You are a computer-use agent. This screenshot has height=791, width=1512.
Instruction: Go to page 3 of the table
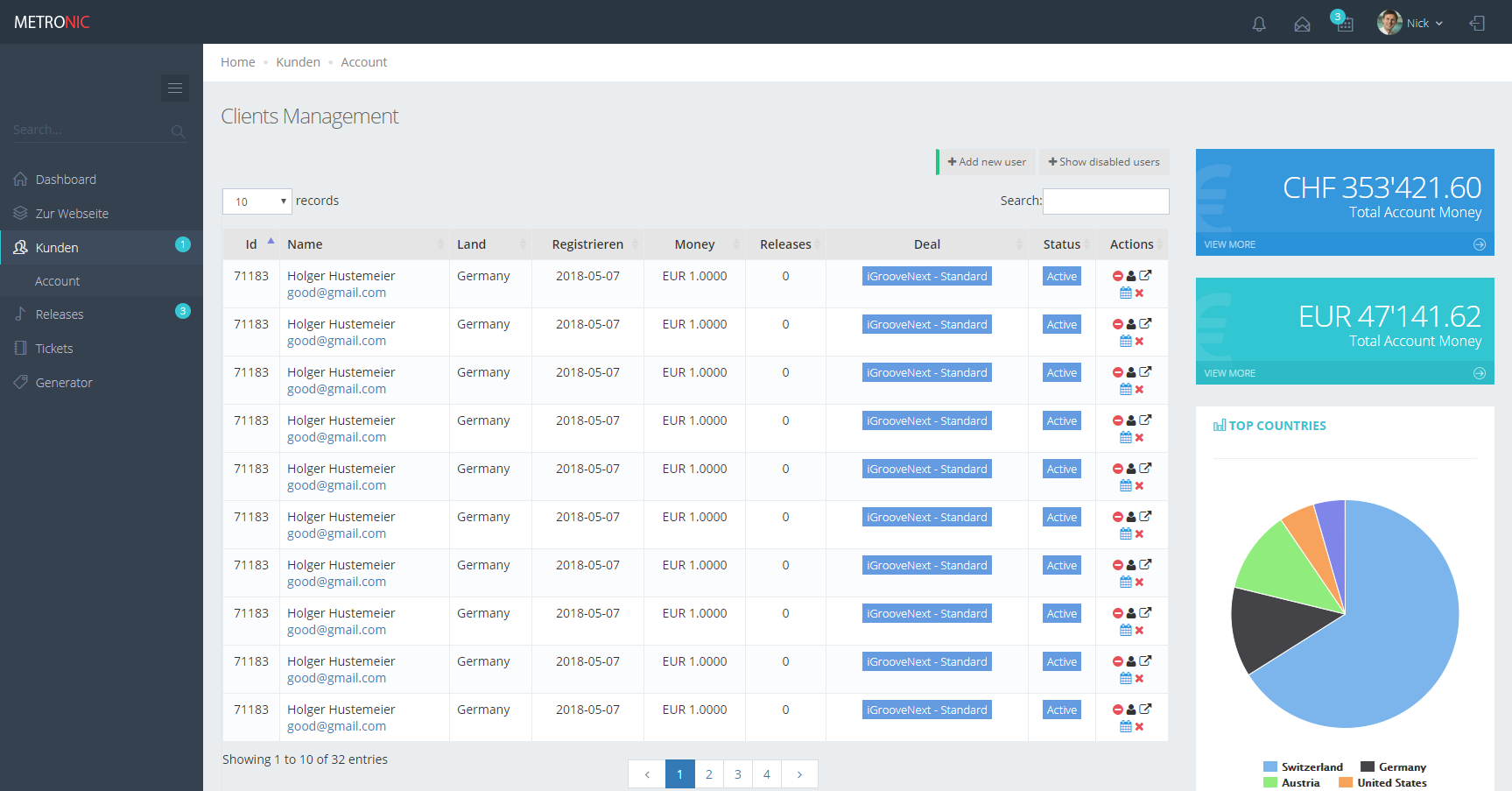click(737, 774)
